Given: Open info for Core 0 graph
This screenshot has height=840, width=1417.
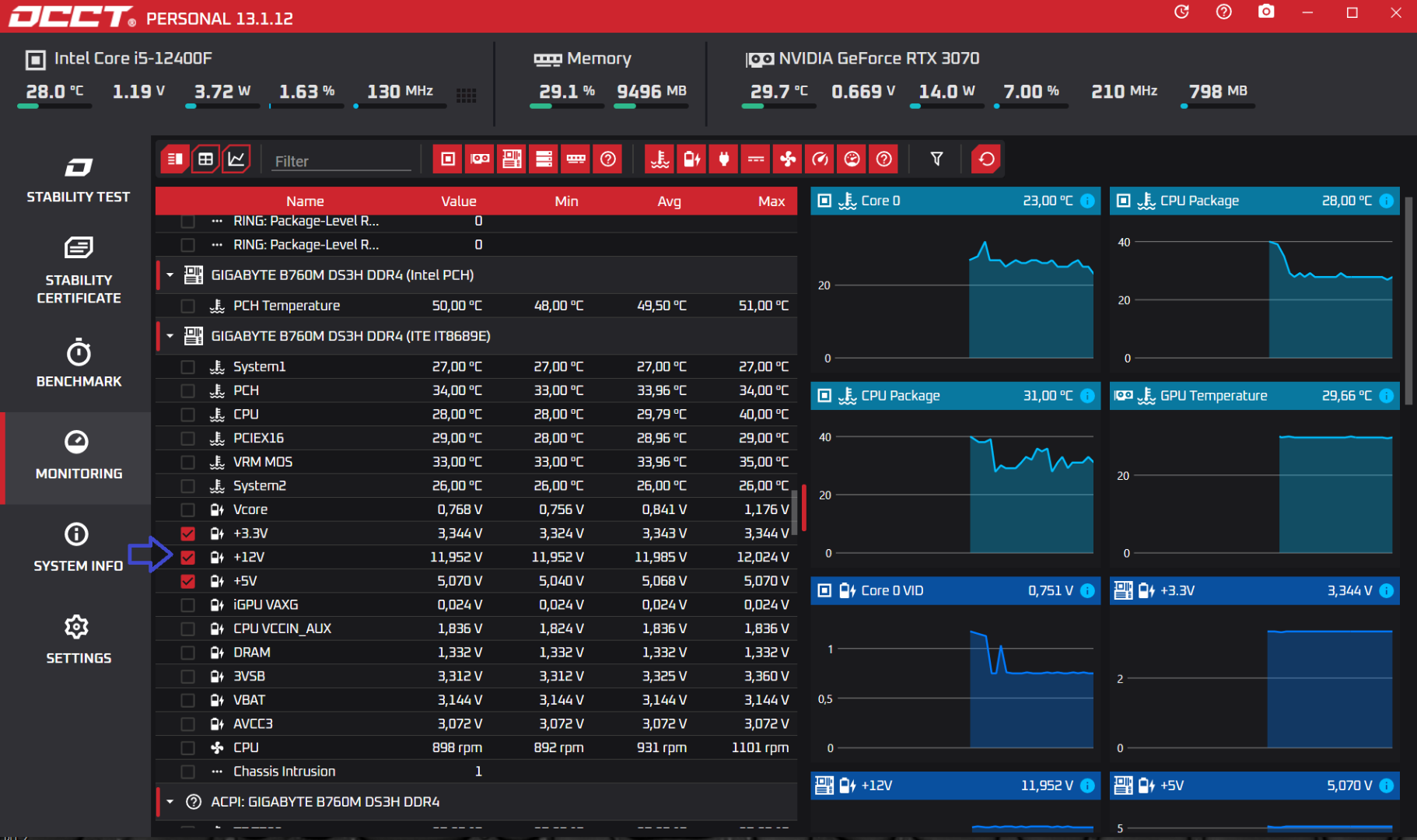Looking at the screenshot, I should coord(1087,201).
